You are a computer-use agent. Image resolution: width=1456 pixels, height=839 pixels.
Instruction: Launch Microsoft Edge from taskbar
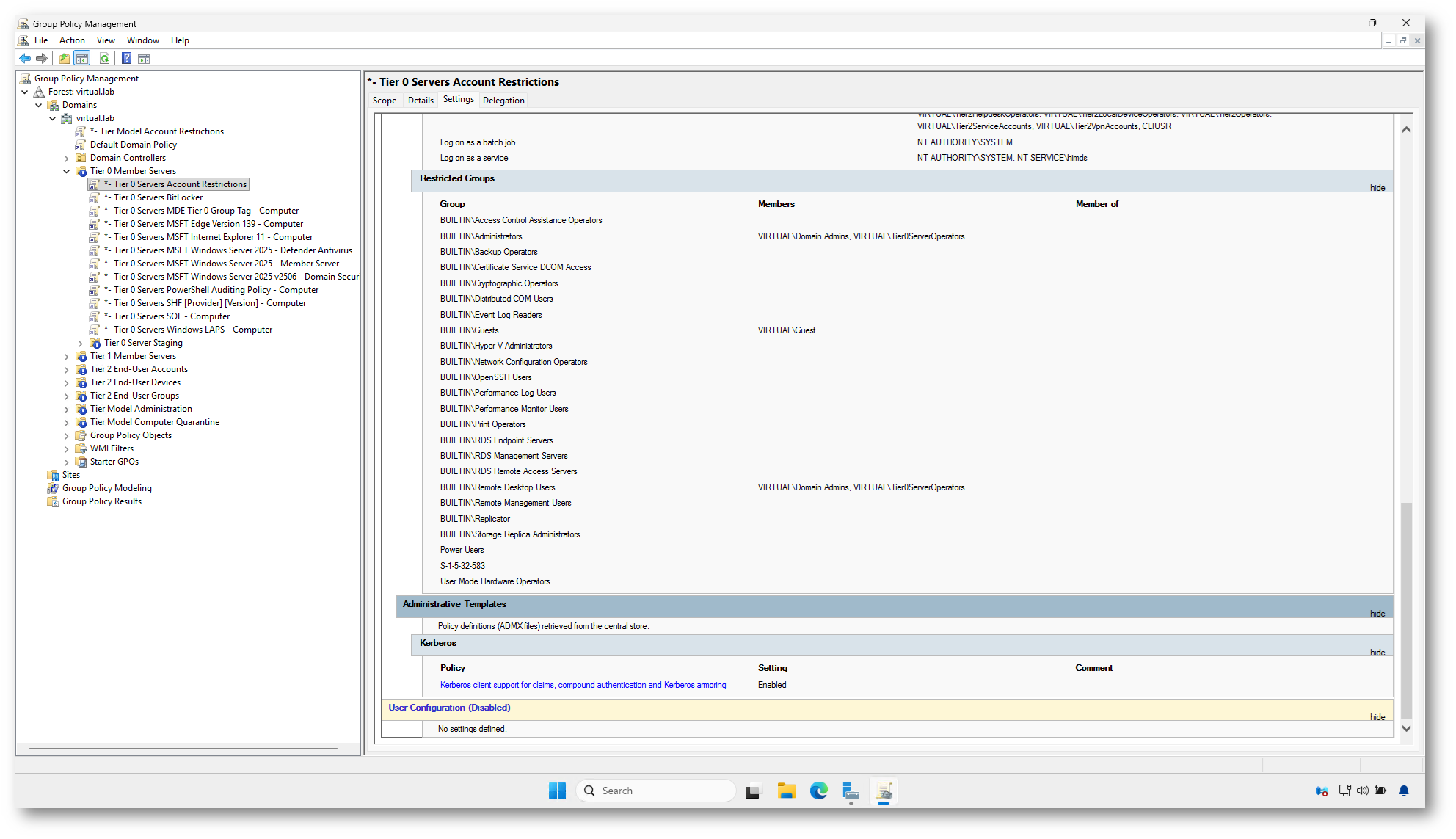(x=819, y=791)
